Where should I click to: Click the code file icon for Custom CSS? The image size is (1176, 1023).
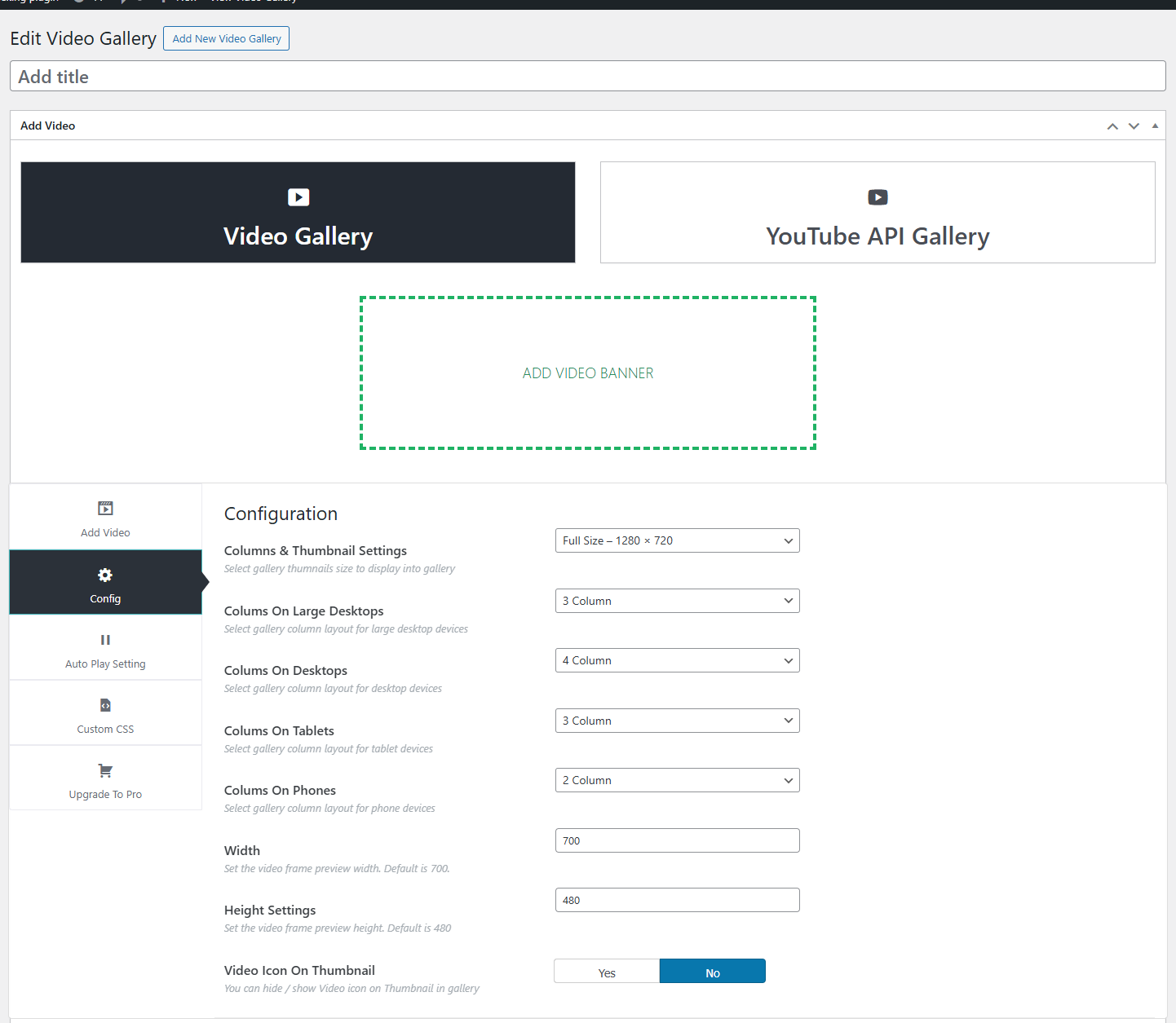(x=105, y=705)
